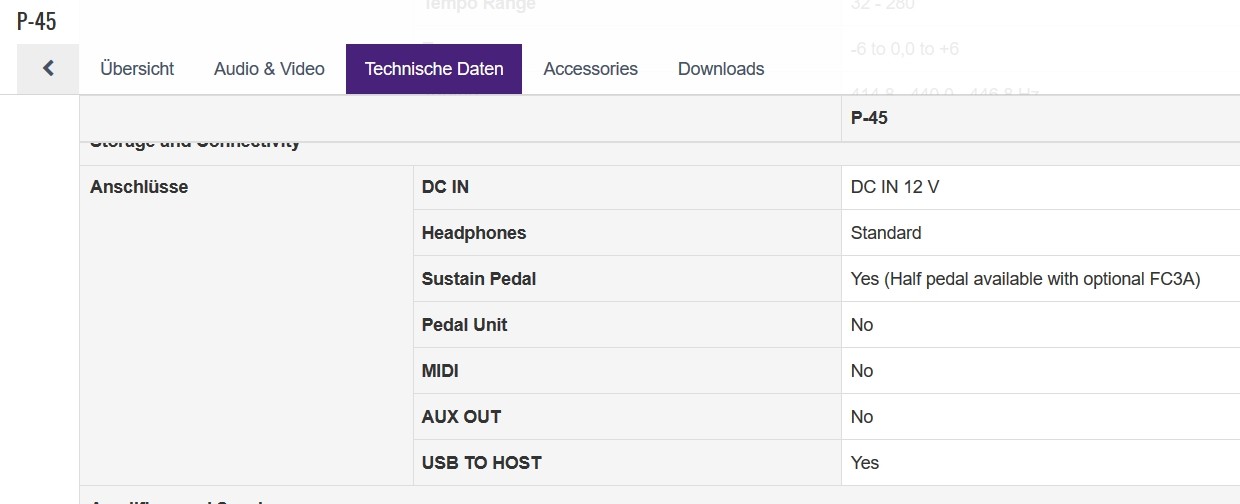Viewport: 1240px width, 504px height.
Task: Select the Anschlüsse category label
Action: [x=139, y=187]
